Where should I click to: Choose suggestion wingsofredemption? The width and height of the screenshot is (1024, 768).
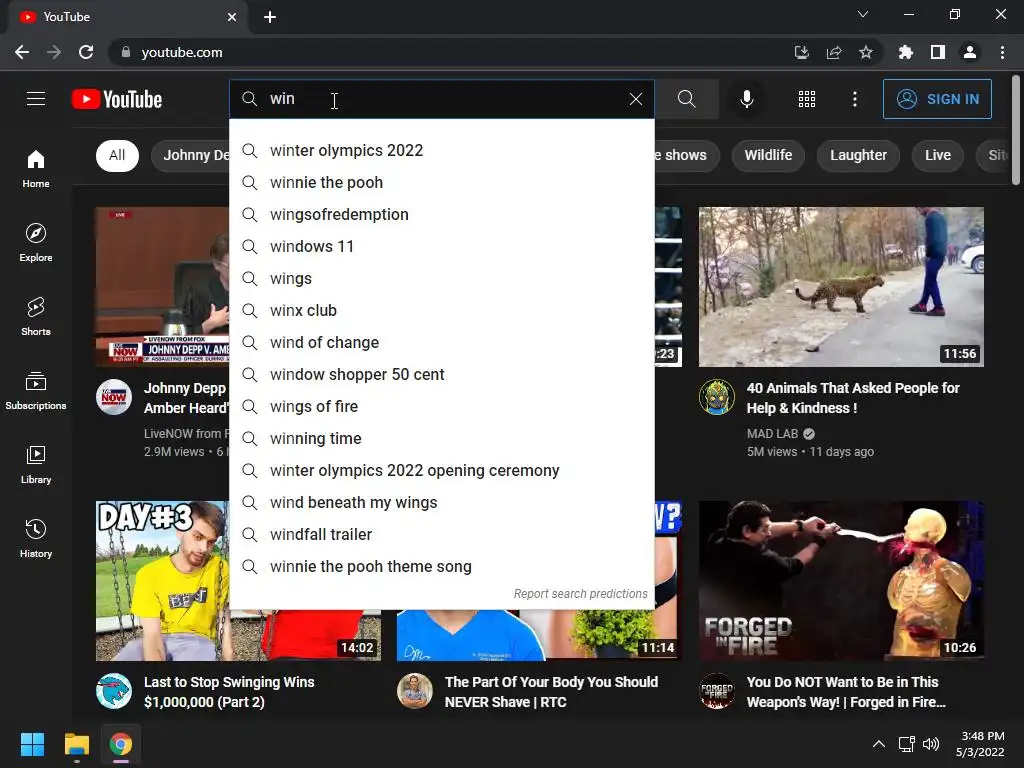point(442,214)
